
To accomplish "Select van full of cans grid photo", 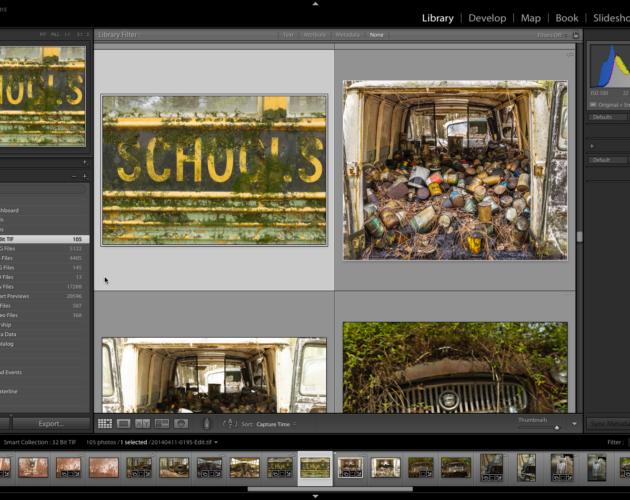I will point(455,170).
